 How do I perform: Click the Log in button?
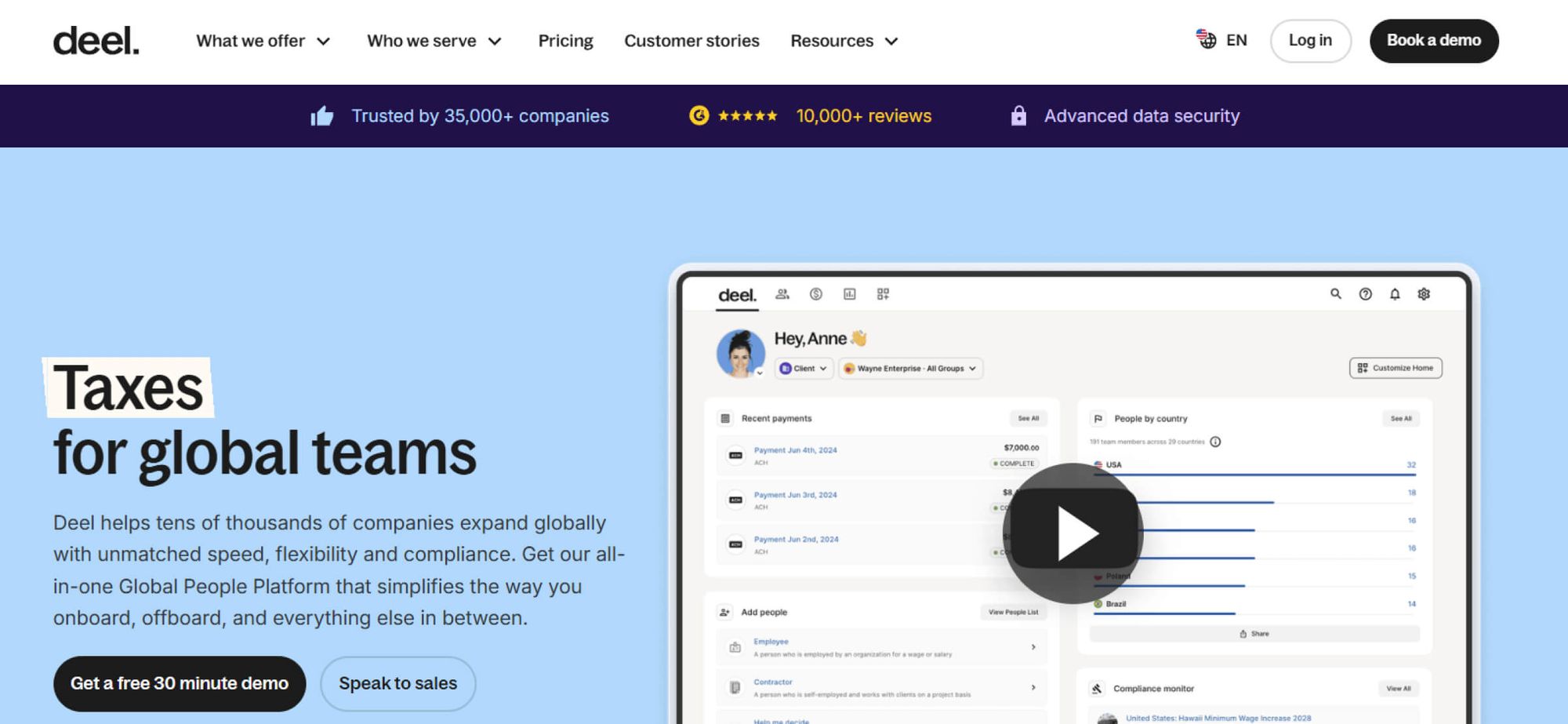pos(1309,41)
